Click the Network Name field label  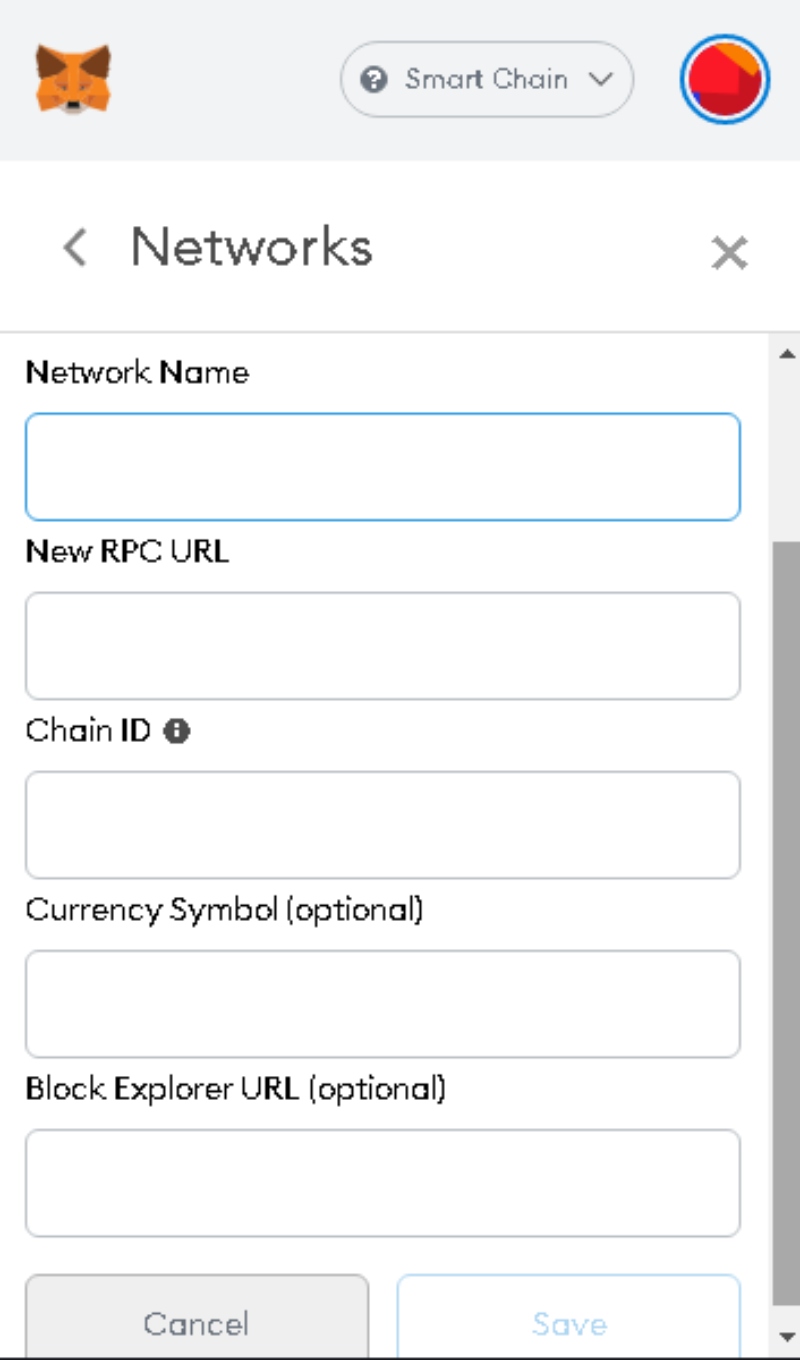137,373
